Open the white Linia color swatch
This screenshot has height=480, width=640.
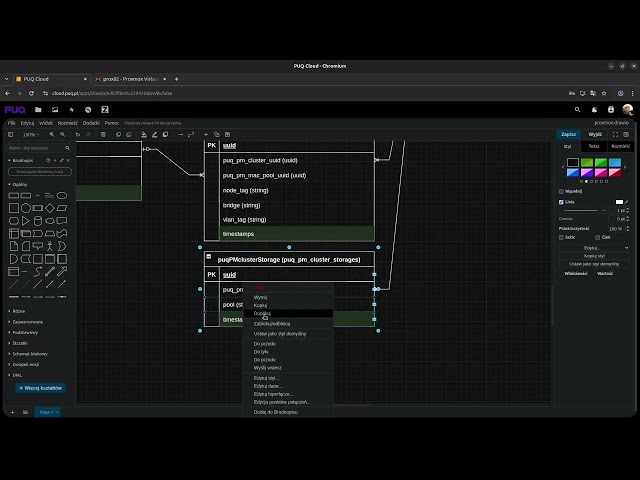point(619,202)
